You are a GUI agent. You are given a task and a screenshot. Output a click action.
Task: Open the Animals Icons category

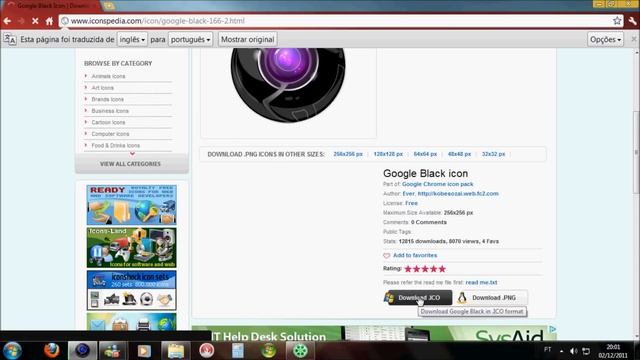coord(108,76)
